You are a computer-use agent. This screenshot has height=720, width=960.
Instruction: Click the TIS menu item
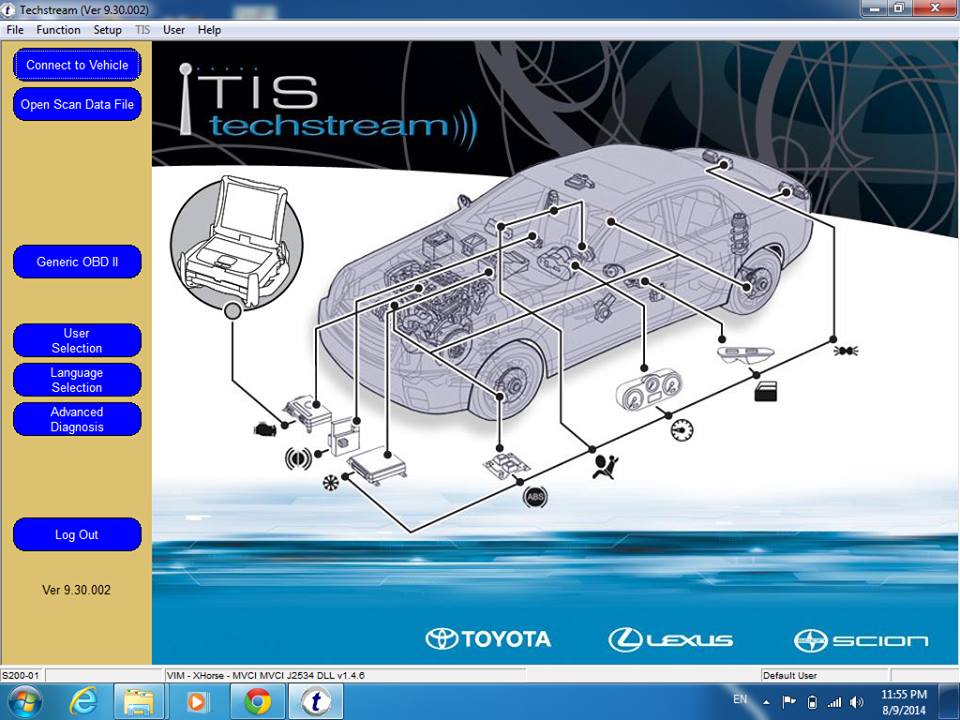coord(143,30)
